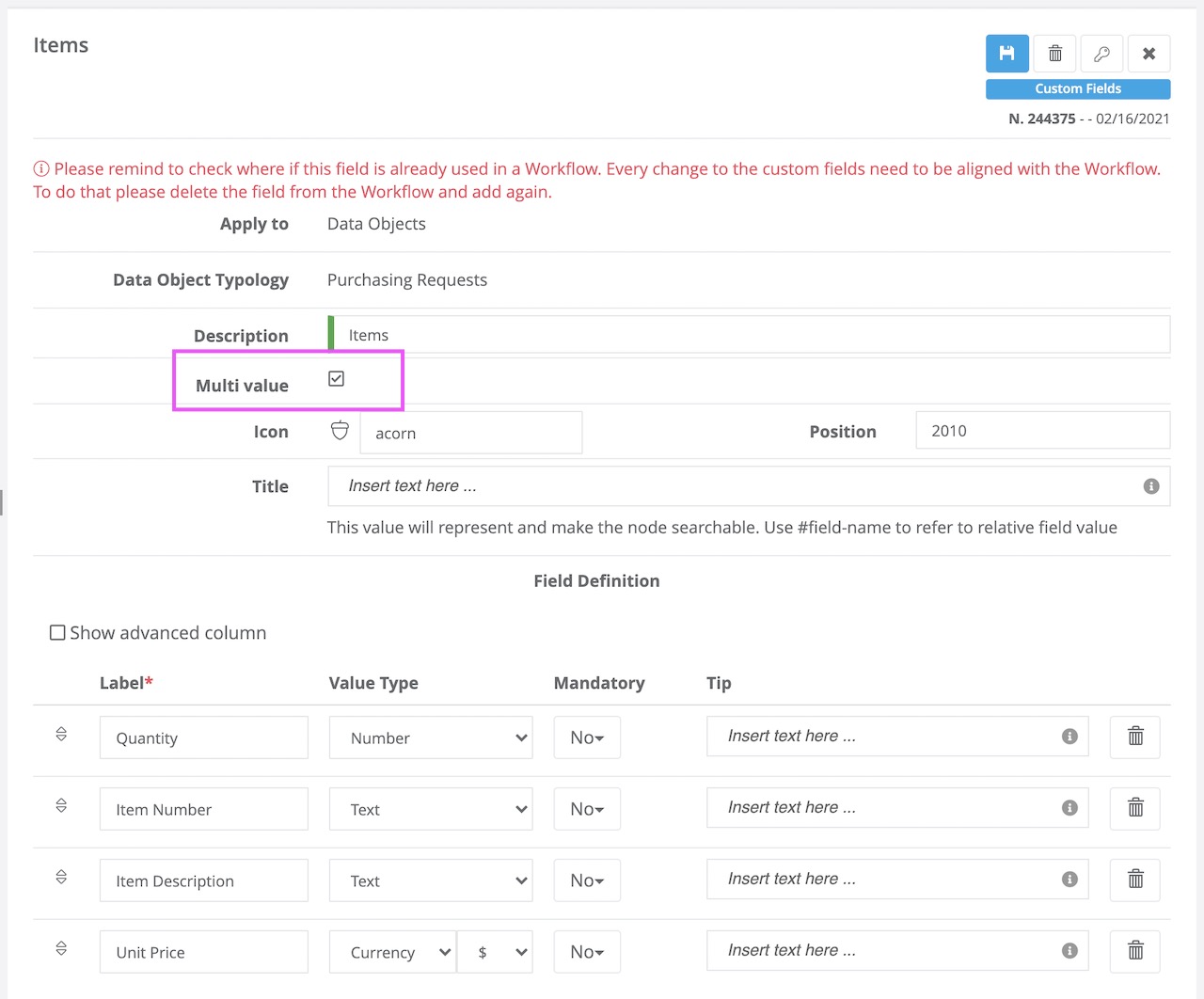
Task: Click the Position field showing 2010
Action: click(x=1041, y=430)
